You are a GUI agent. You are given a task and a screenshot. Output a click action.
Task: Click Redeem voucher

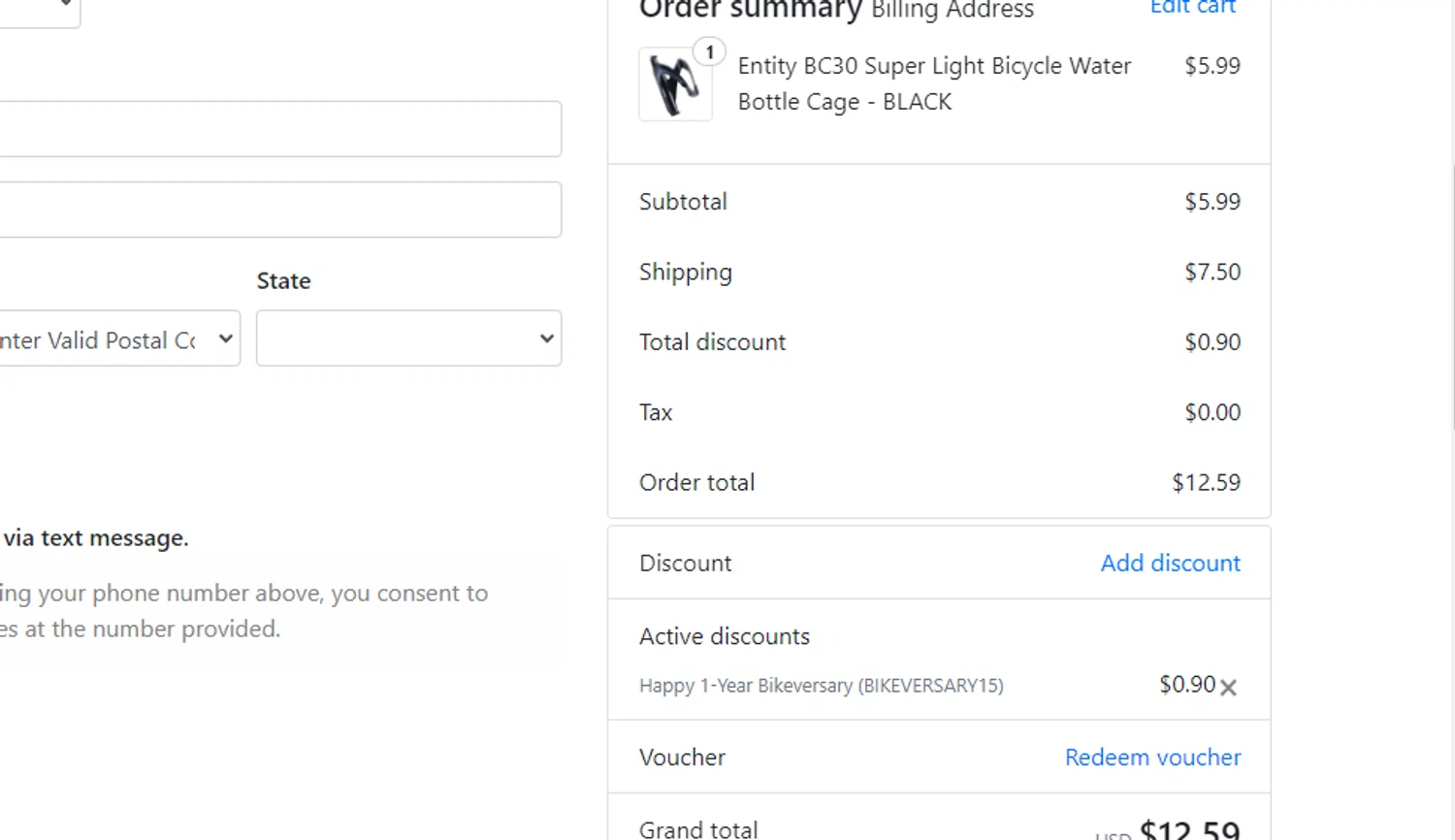pyautogui.click(x=1152, y=757)
